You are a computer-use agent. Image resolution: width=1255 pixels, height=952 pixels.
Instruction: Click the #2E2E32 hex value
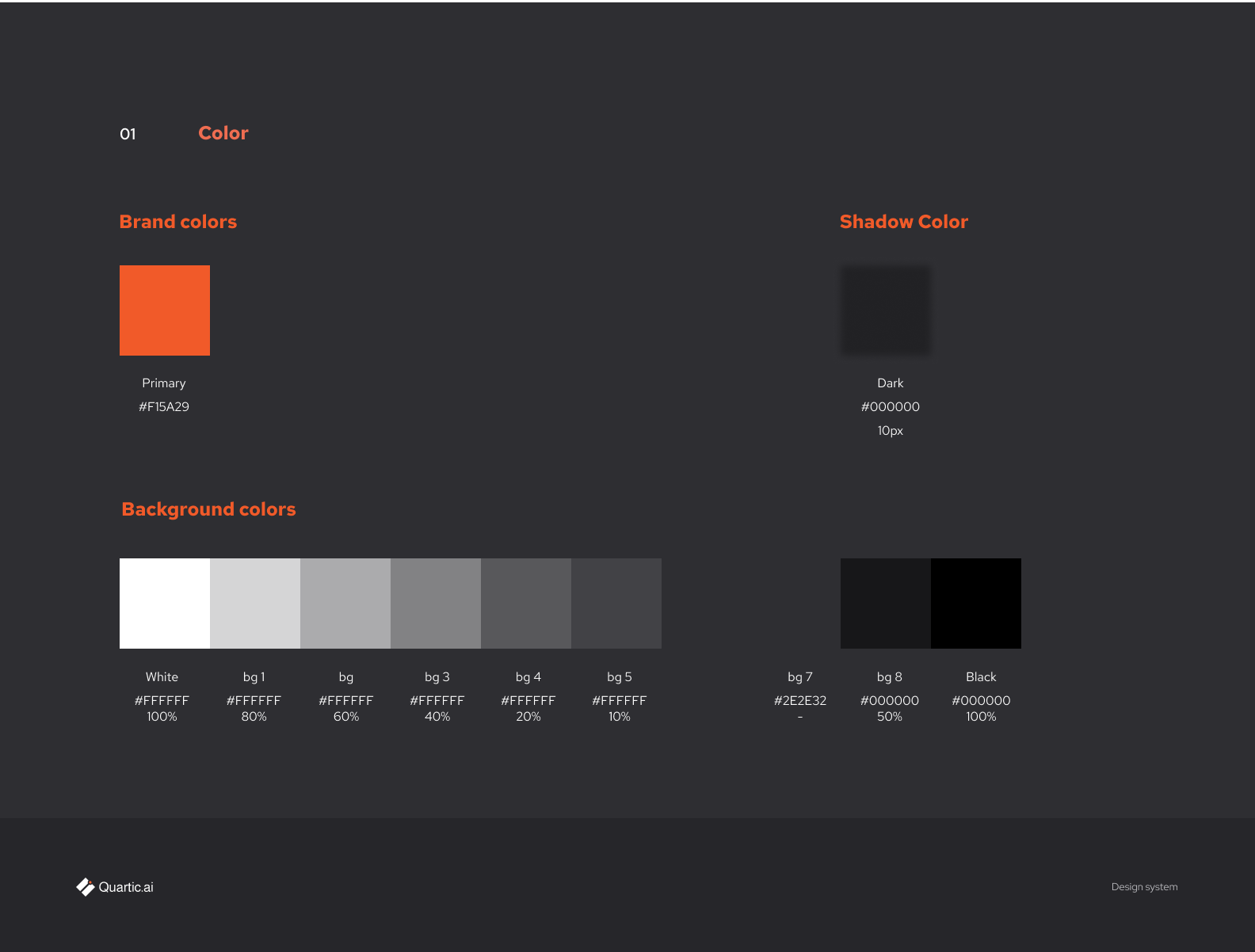pyautogui.click(x=800, y=701)
